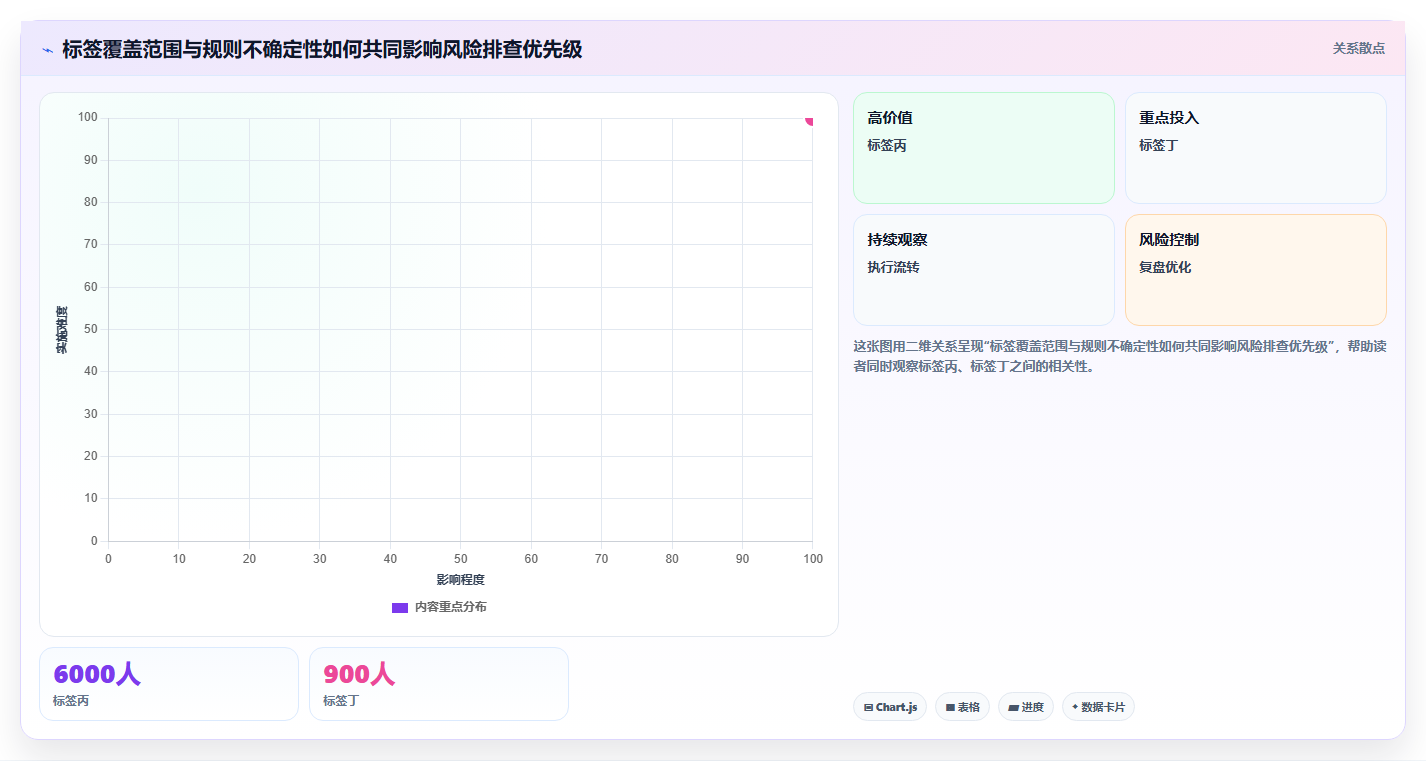Screen dimensions: 1426x761
Task: Open the 风险控制 quadrant card
Action: 1255,270
